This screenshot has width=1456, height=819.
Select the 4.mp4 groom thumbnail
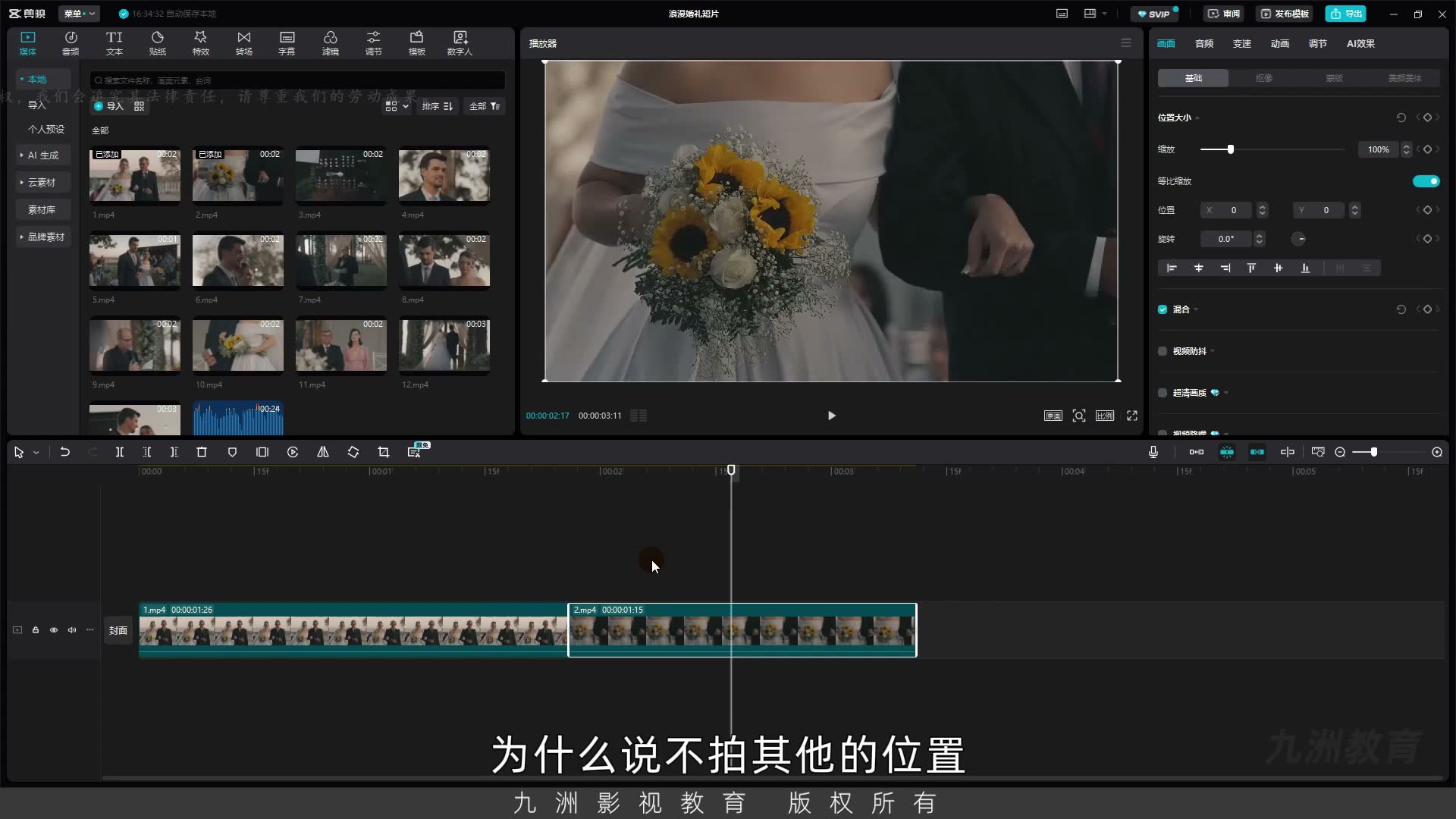(x=444, y=177)
